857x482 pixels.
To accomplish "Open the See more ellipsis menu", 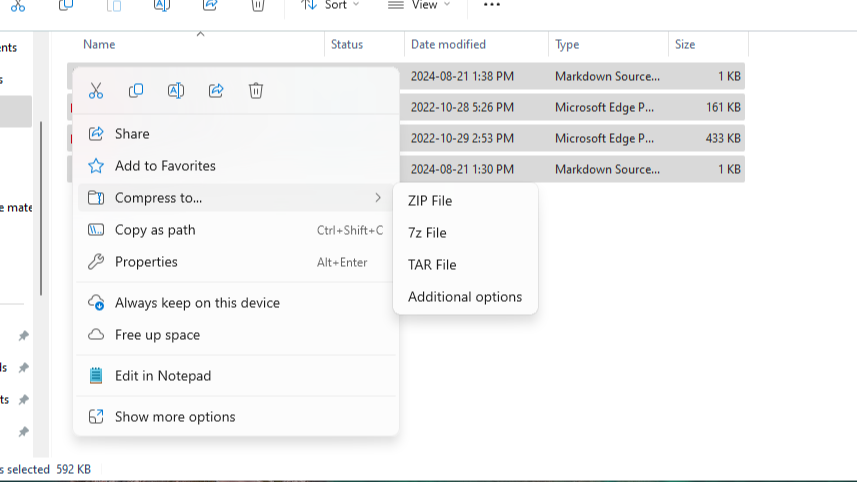I will coord(491,5).
